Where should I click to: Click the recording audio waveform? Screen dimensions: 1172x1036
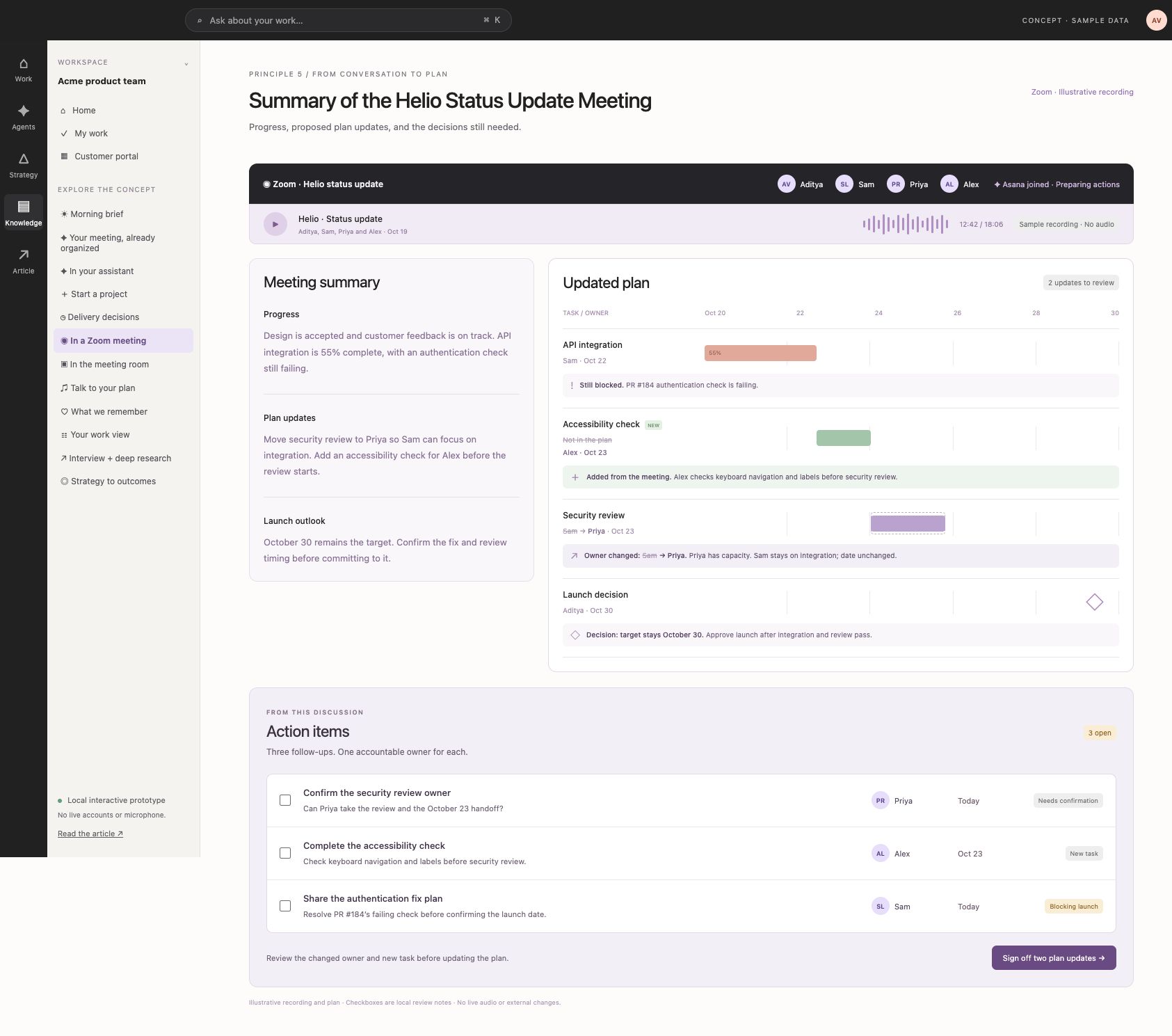906,224
